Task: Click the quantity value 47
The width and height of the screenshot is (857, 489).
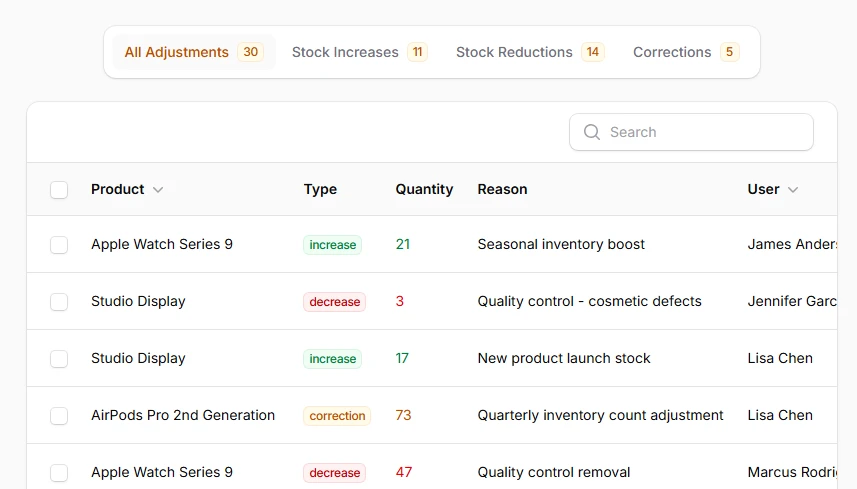Action: [404, 472]
